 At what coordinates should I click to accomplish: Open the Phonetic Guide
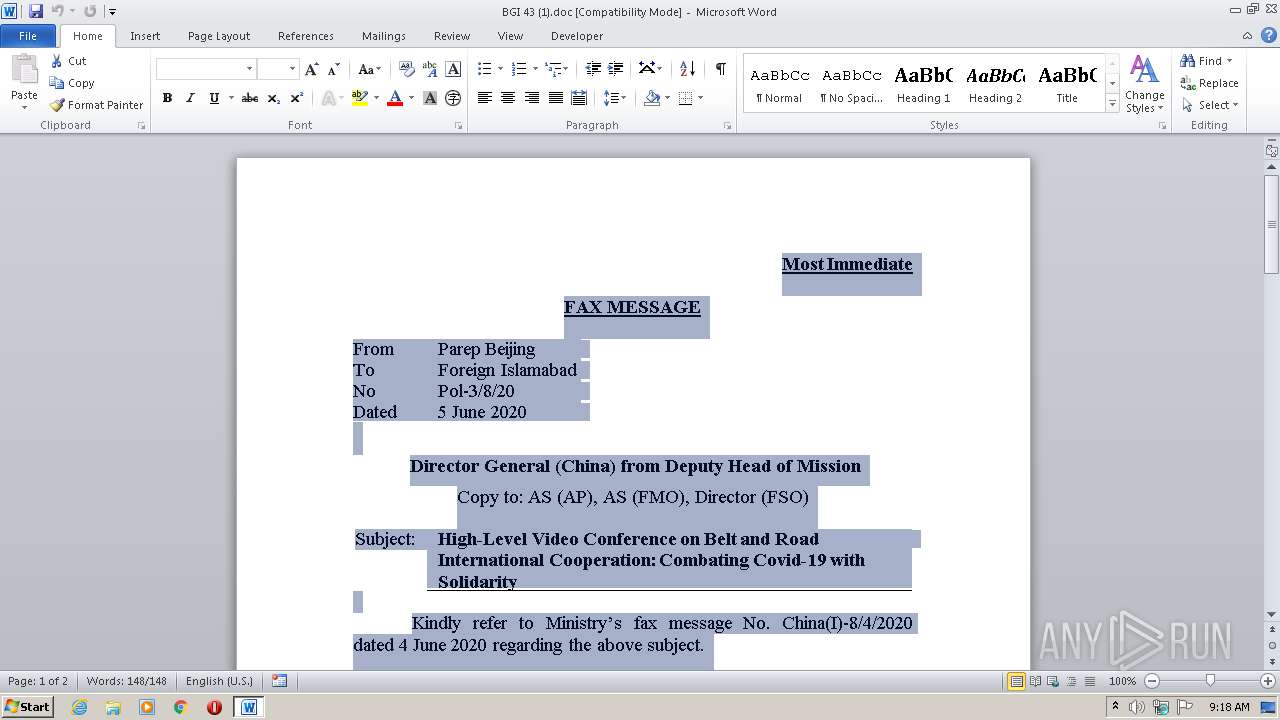click(x=430, y=69)
